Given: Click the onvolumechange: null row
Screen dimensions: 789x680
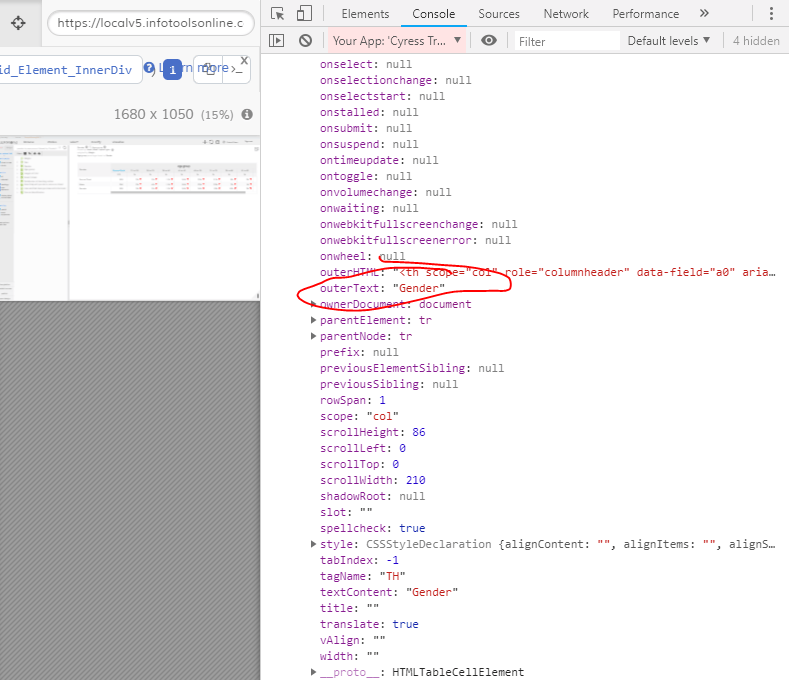Looking at the screenshot, I should point(385,192).
